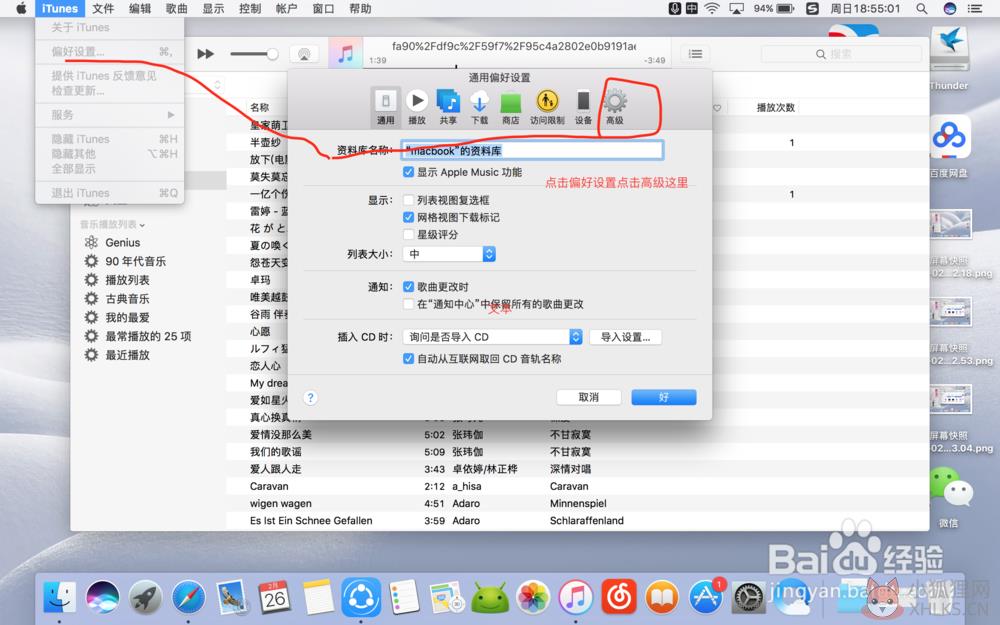Open iBooks from the Dock
Screen dimensions: 1000x625
tap(662, 598)
